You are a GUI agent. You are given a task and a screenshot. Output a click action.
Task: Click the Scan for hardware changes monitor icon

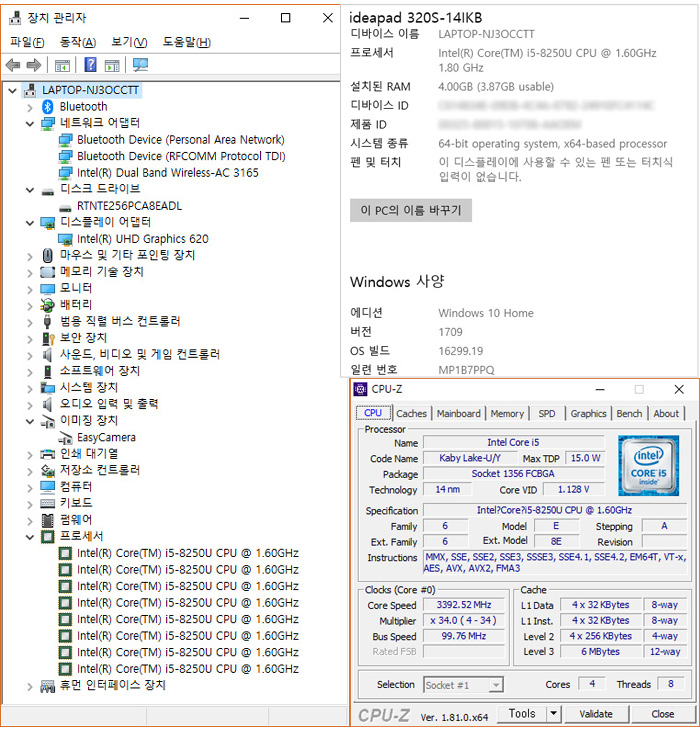[140, 65]
